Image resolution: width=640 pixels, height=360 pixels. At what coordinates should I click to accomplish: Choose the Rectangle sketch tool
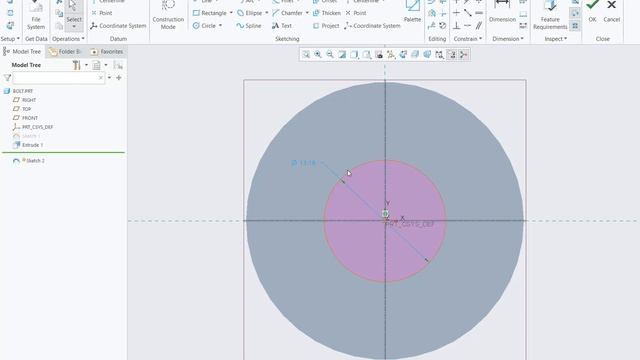point(210,13)
